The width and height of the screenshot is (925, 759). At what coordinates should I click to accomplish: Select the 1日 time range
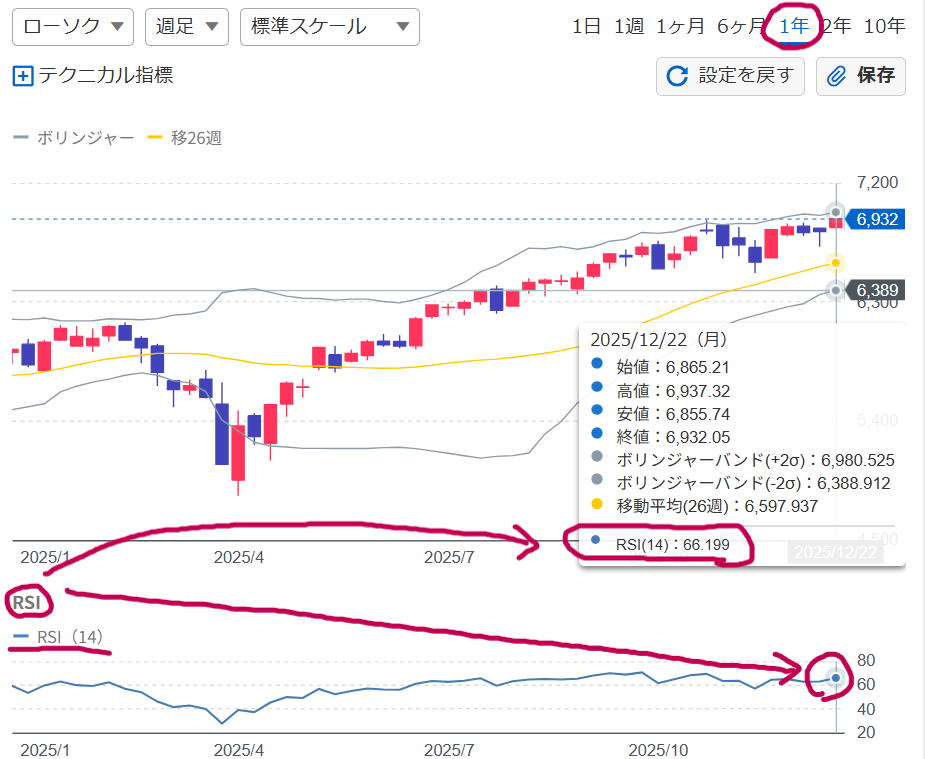click(586, 27)
